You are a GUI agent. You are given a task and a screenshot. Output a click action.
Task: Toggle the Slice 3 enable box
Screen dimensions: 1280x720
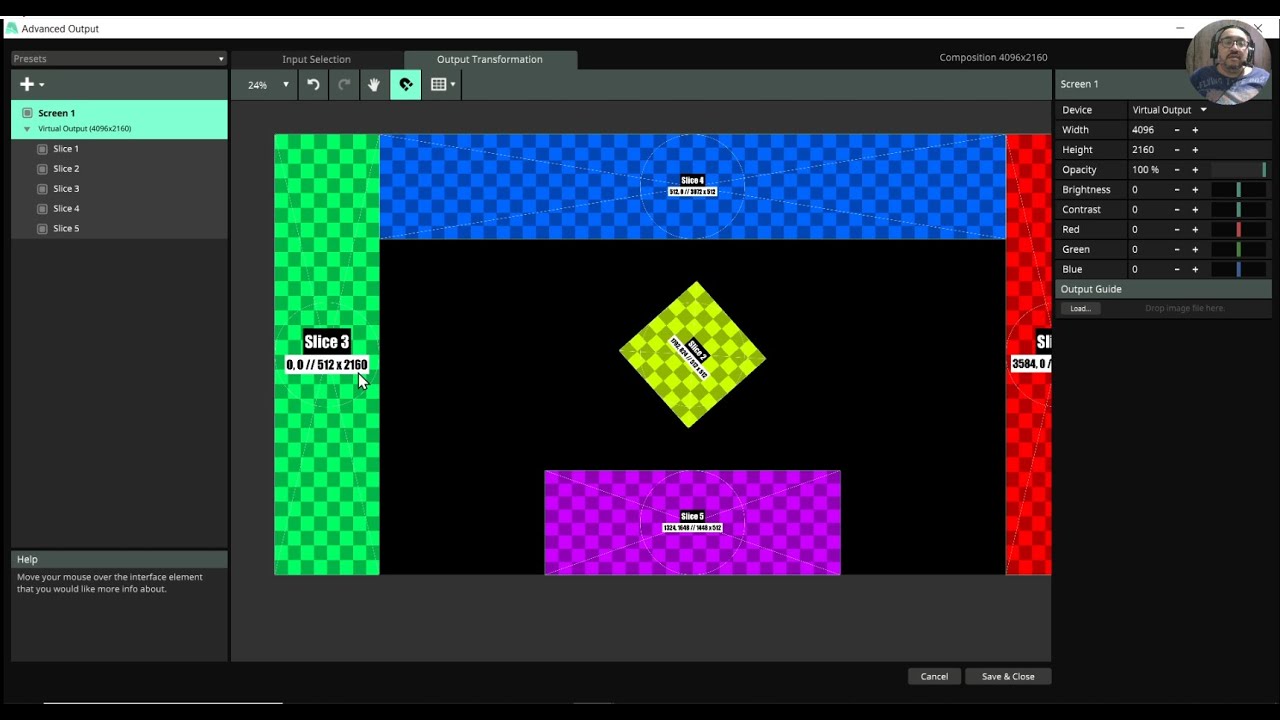click(x=42, y=189)
